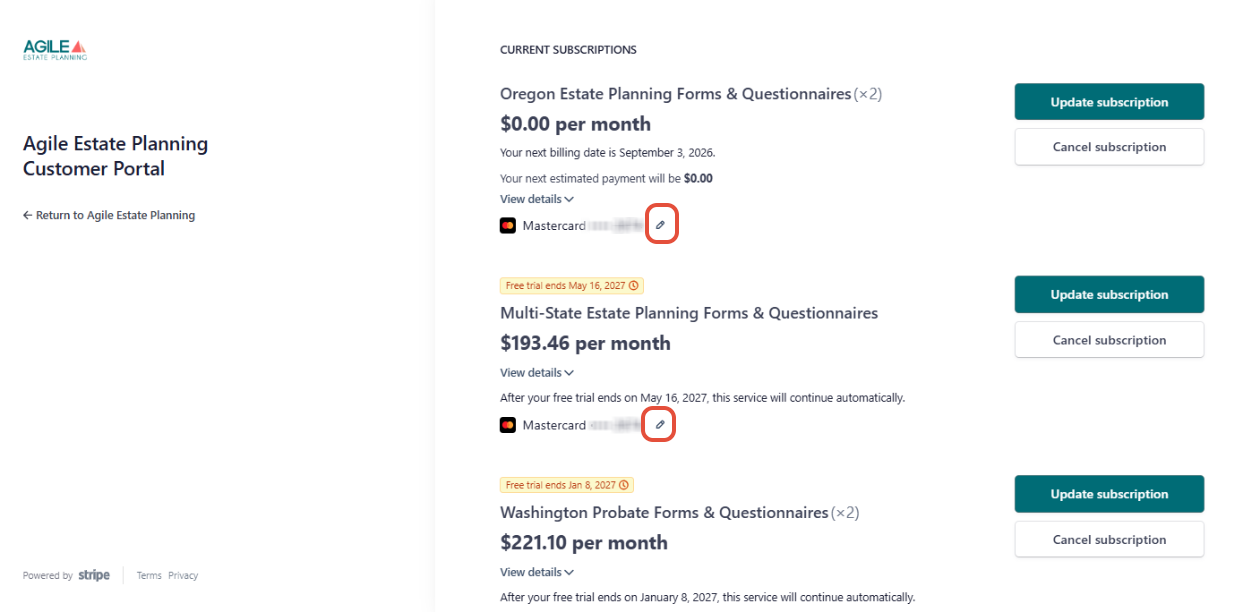The image size is (1243, 612).
Task: Click Mastercard icon under Multi-State subscription
Action: pos(508,425)
